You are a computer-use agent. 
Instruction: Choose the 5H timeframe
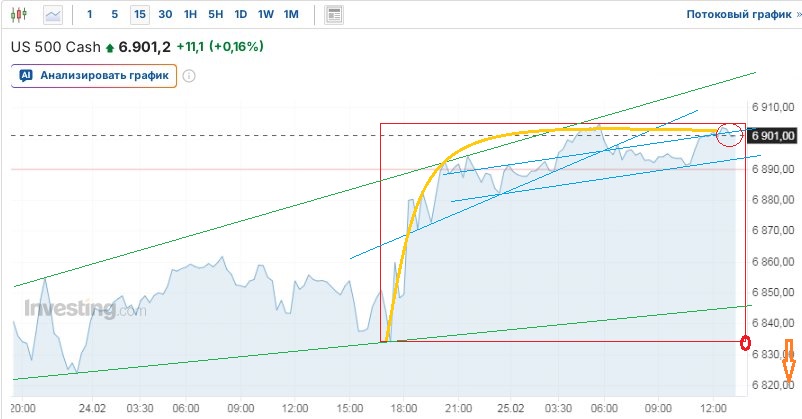tap(215, 15)
